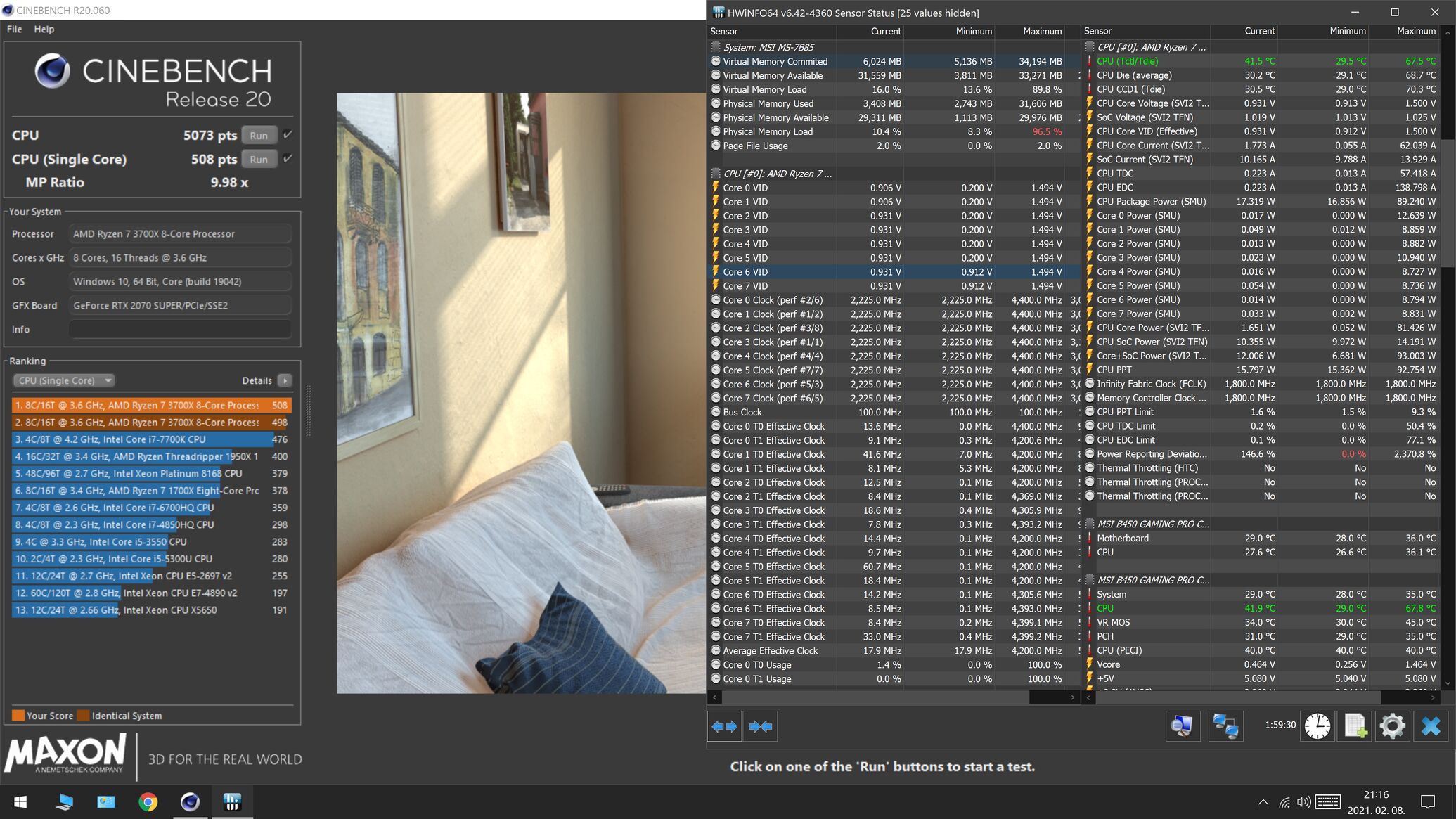Open the CPU (Single Core) ranking dropdown

coord(64,380)
